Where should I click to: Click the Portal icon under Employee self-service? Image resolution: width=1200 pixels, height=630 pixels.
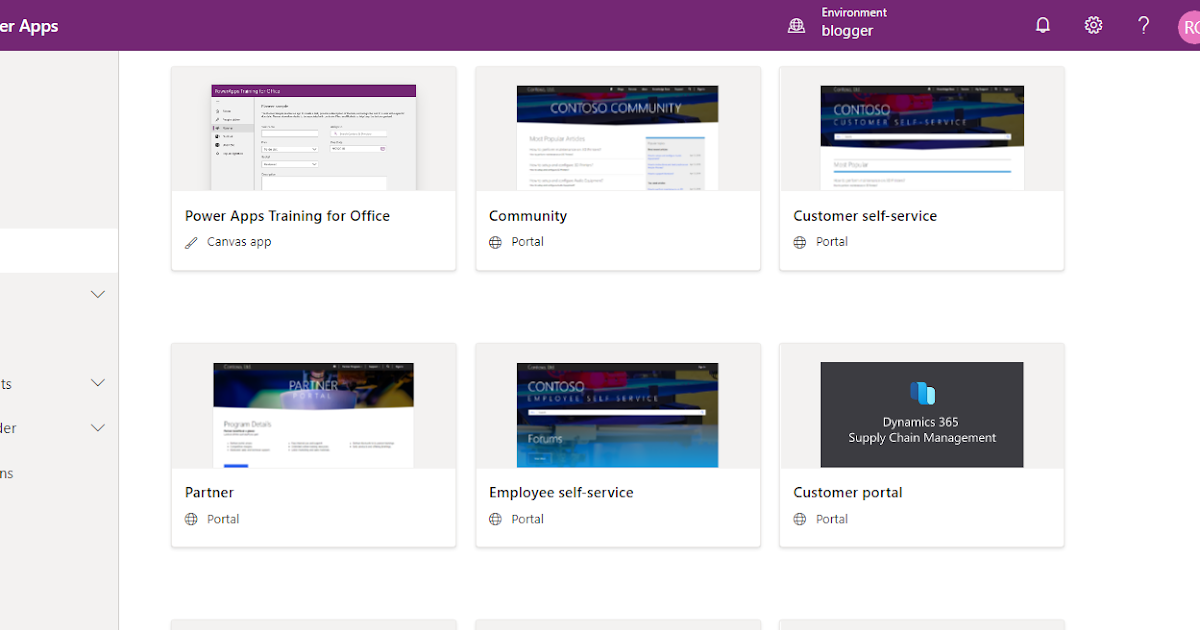point(495,519)
